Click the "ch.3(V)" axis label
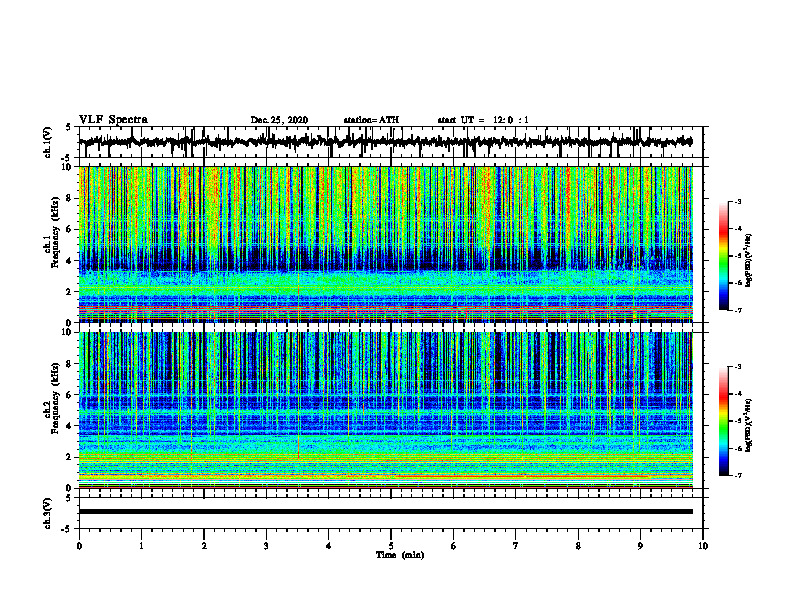 pos(48,514)
